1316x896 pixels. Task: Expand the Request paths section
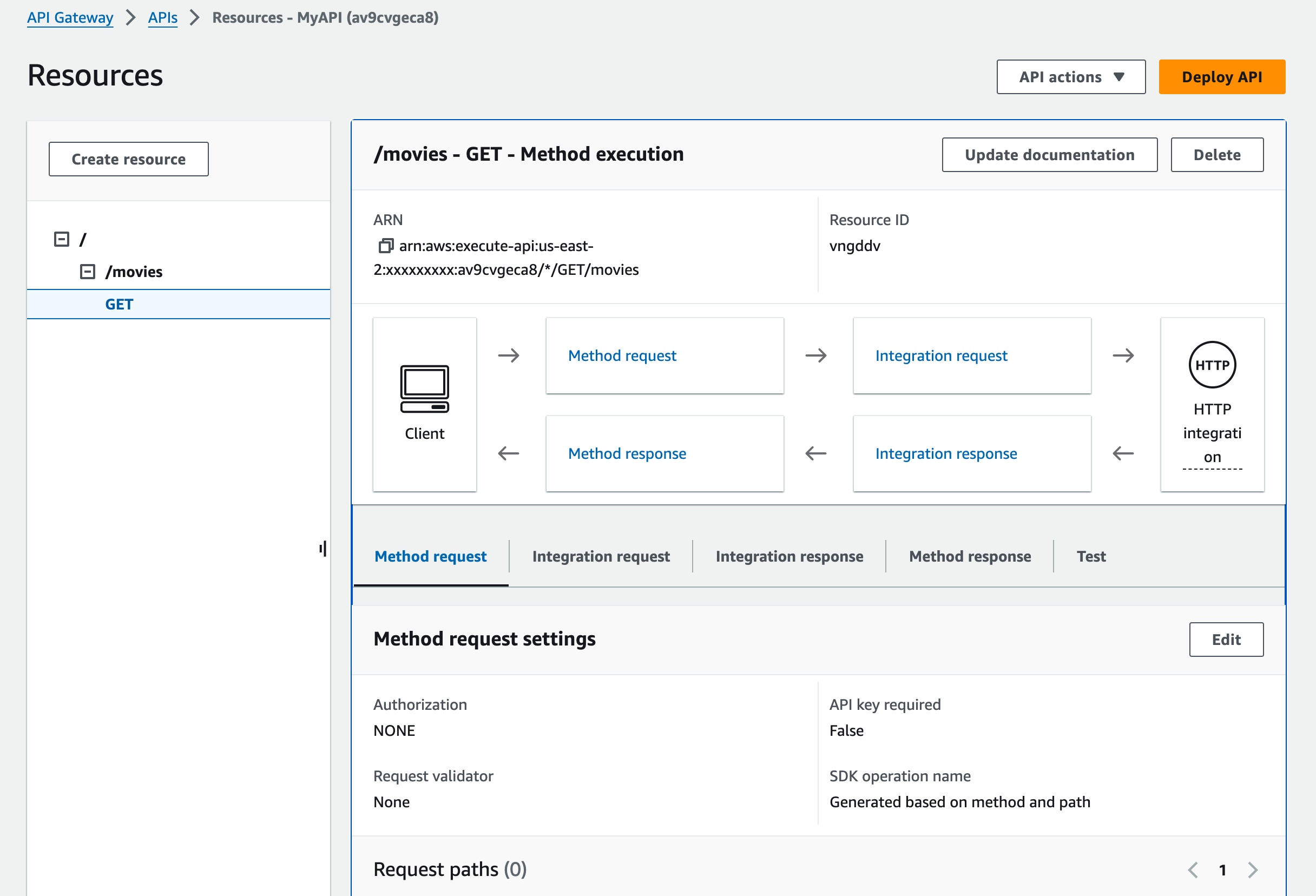448,868
